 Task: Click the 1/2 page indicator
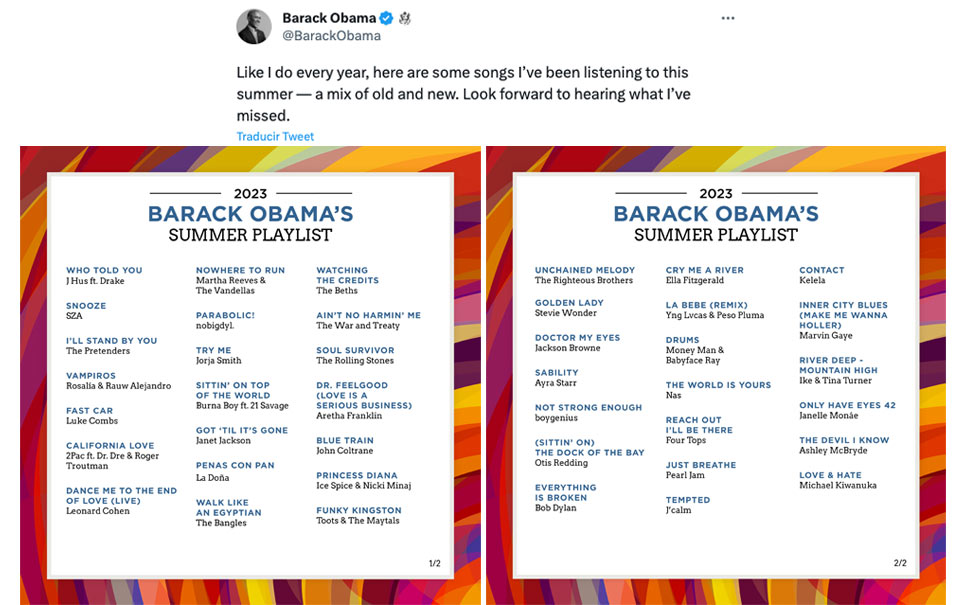pos(435,563)
